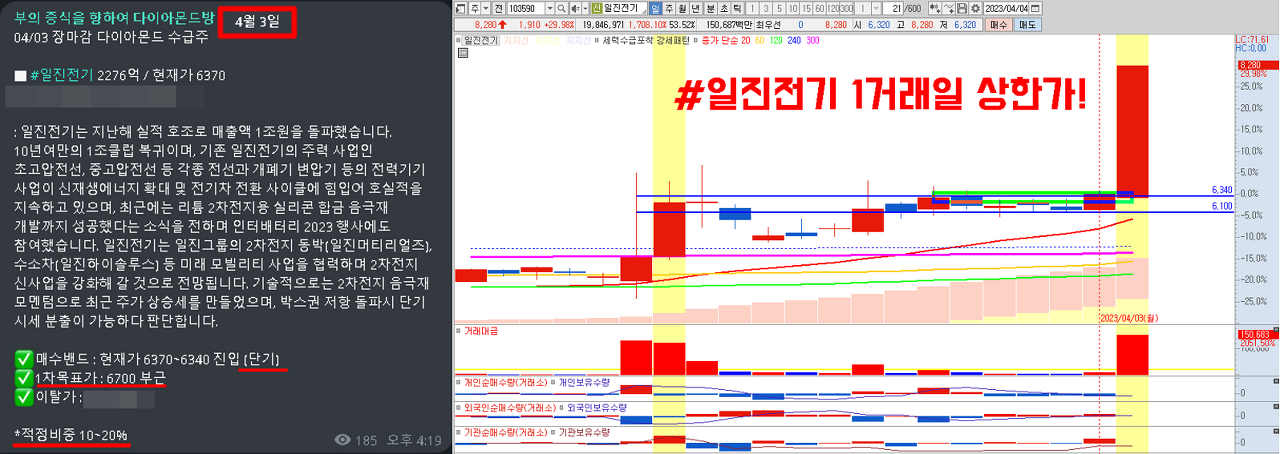1280x454 pixels.
Task: Toggle the 외국인보유수량 indicator marker
Action: (561, 407)
